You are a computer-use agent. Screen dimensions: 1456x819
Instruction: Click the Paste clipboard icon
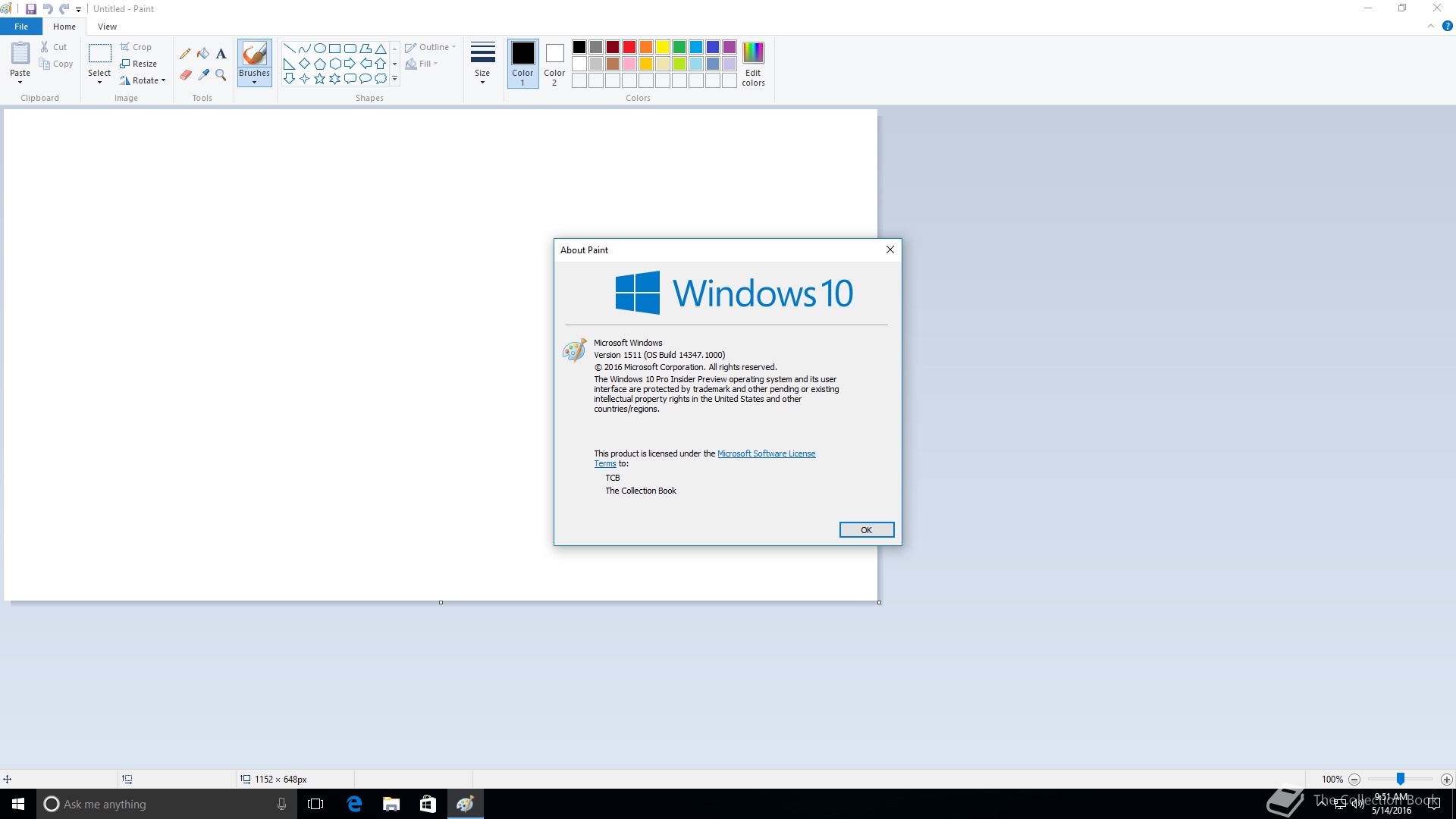click(20, 53)
